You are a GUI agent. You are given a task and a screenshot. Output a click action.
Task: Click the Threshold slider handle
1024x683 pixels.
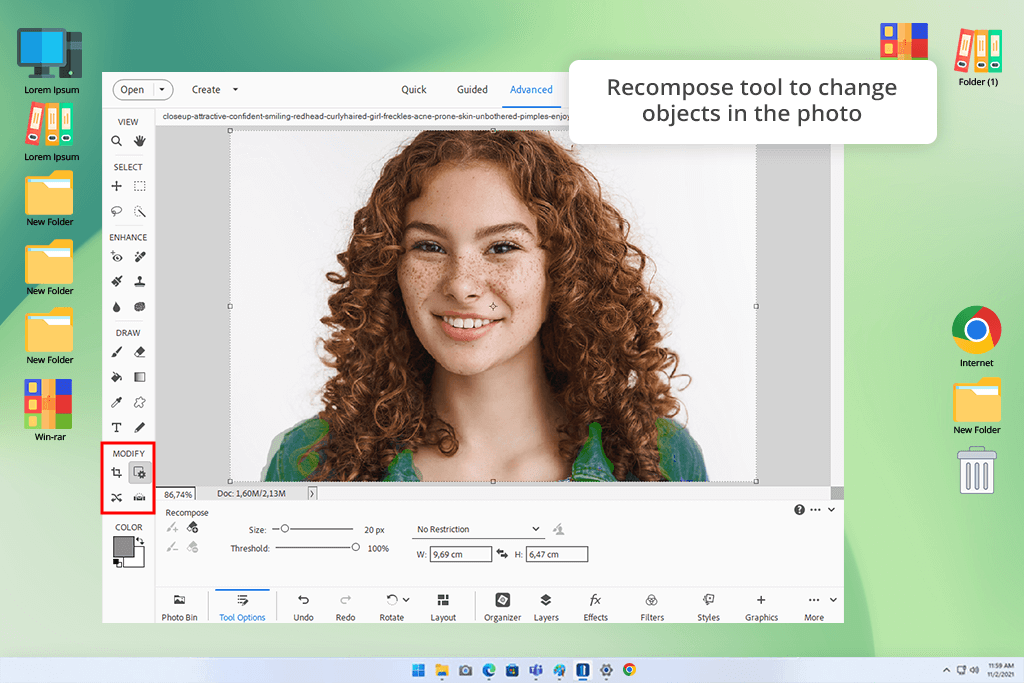coord(355,547)
